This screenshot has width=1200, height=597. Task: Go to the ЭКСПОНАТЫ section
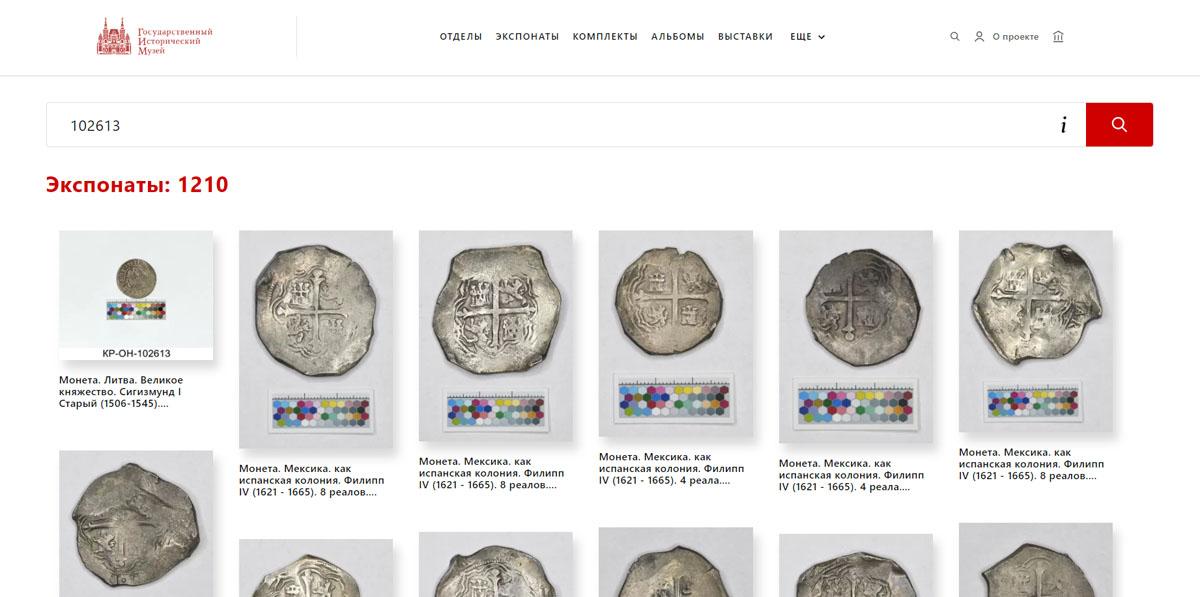527,37
